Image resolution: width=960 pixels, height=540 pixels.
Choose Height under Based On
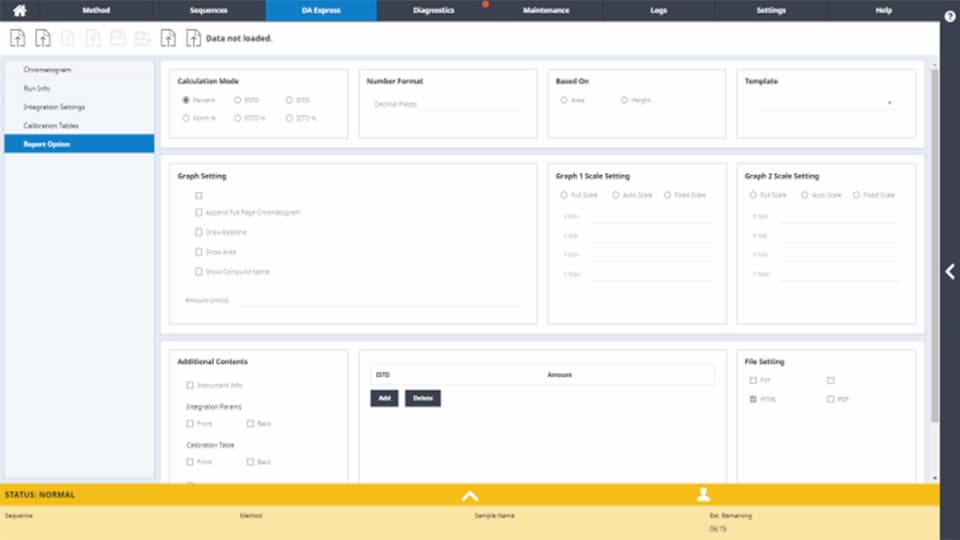pyautogui.click(x=624, y=100)
